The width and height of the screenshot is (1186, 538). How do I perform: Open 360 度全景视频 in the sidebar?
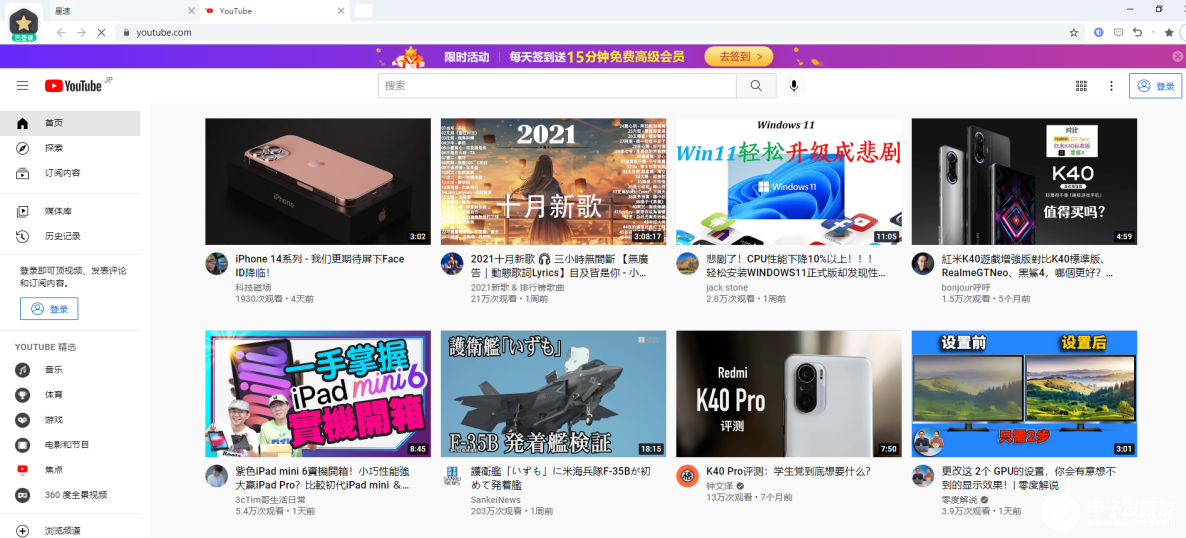[70, 495]
